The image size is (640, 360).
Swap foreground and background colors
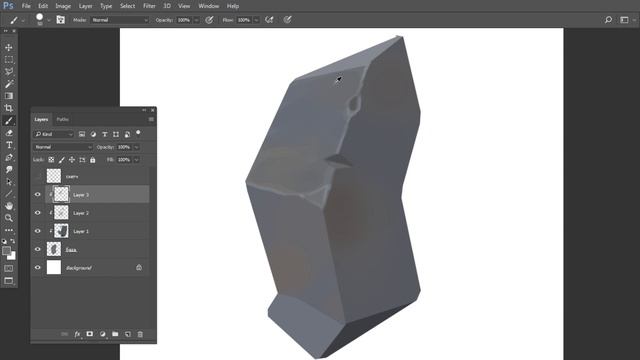pyautogui.click(x=13, y=241)
